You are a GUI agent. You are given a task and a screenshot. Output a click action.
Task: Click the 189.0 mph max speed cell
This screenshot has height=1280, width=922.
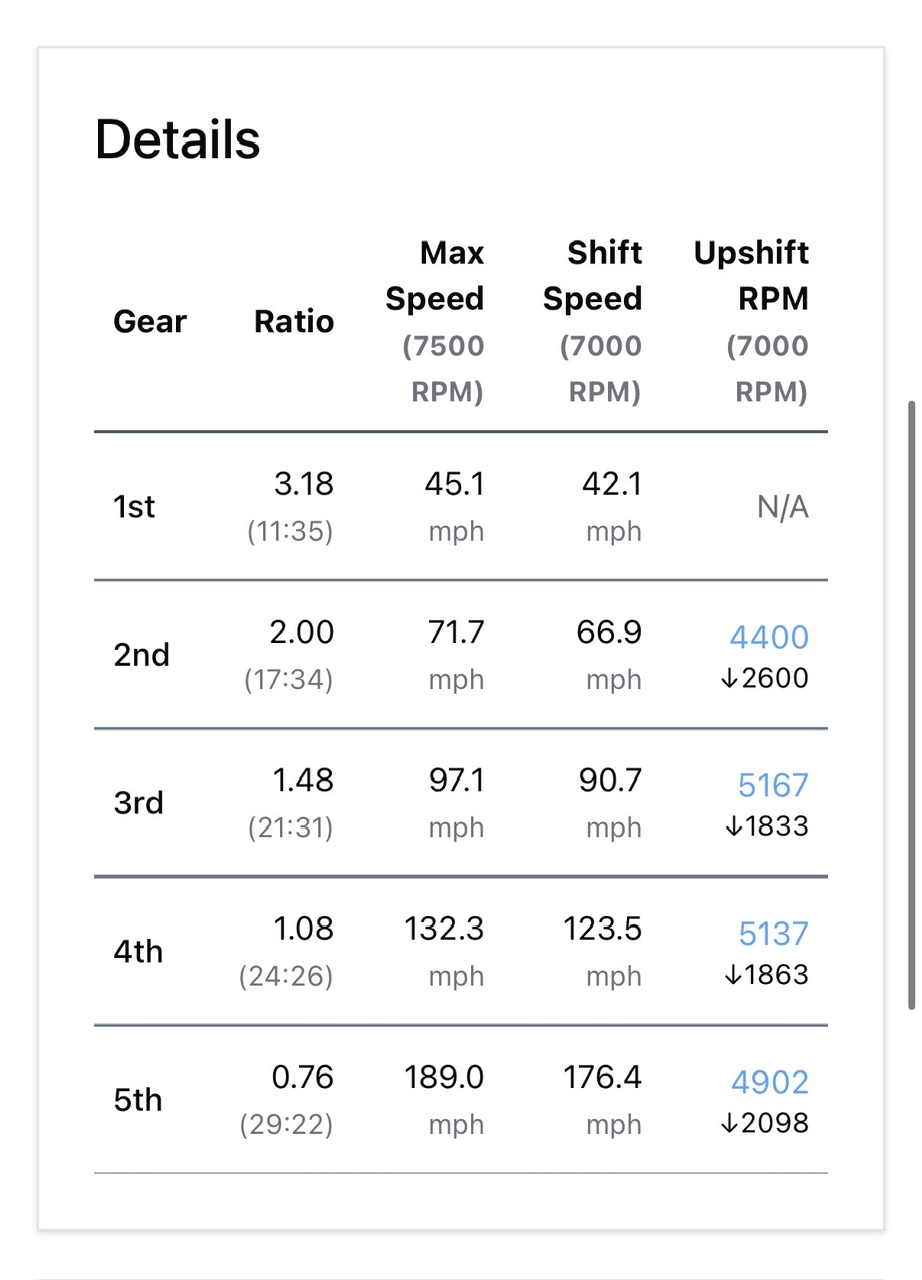(444, 1099)
